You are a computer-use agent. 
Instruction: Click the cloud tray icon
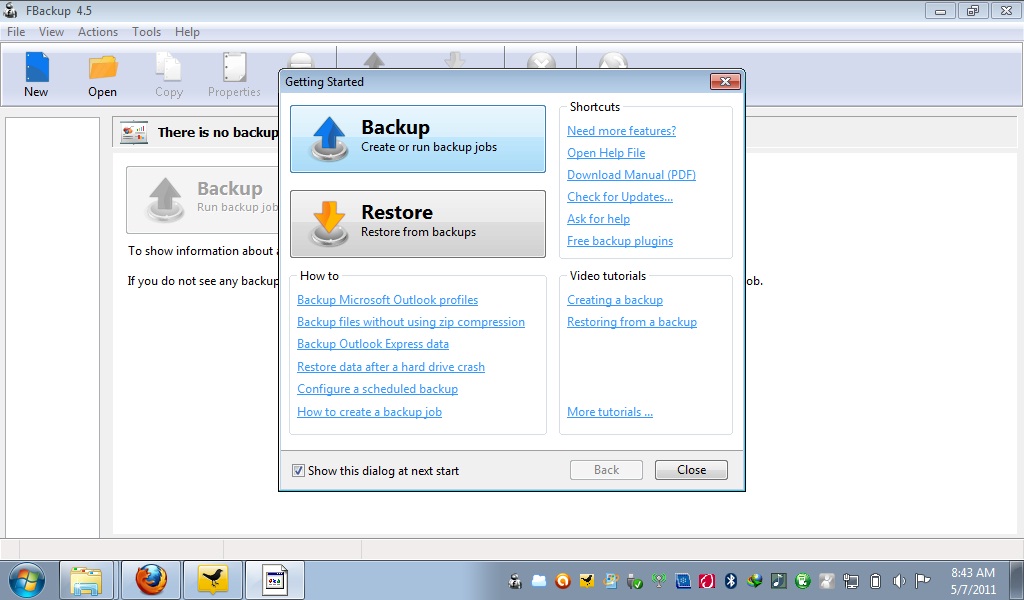click(539, 580)
